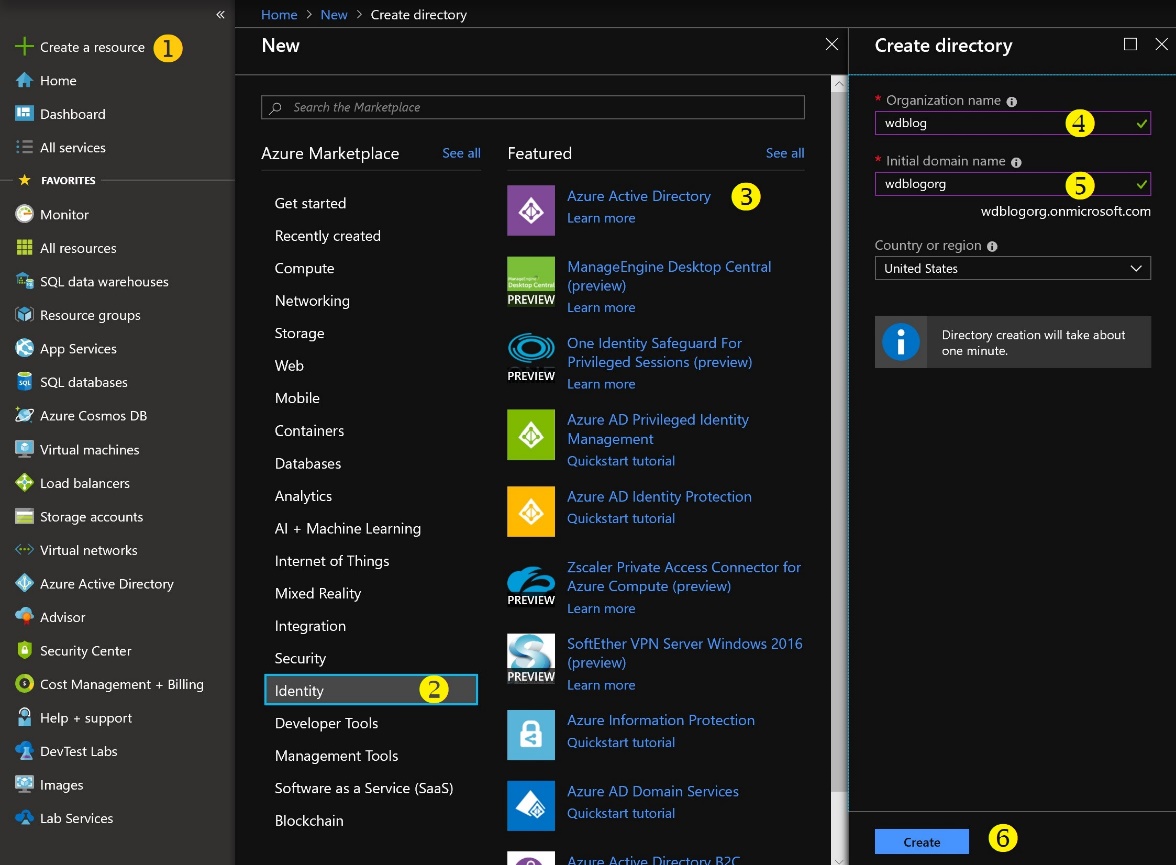Open Azure AD Privileged Identity Management link
The image size is (1176, 865).
pyautogui.click(x=658, y=429)
